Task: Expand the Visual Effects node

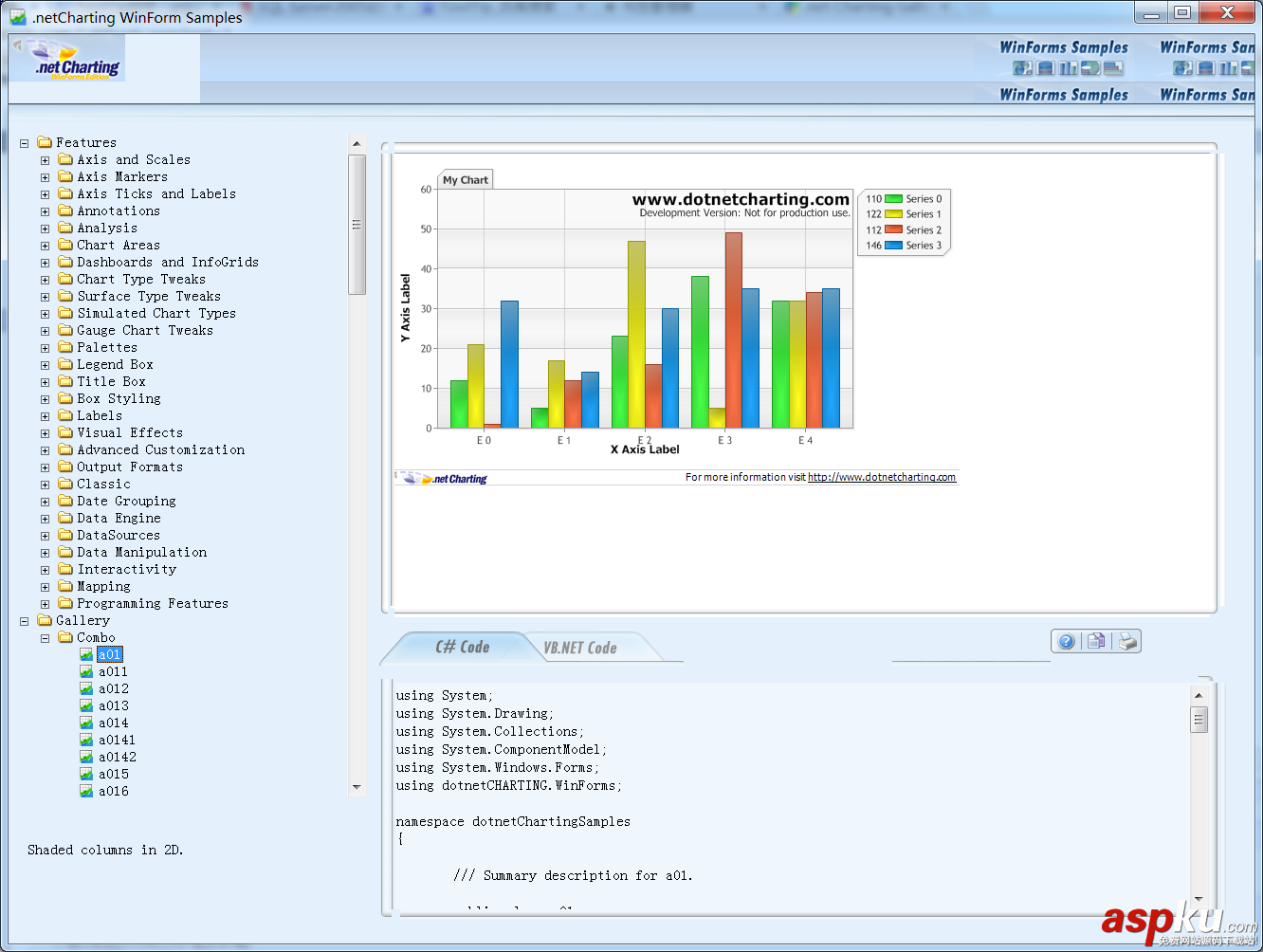Action: (x=45, y=433)
